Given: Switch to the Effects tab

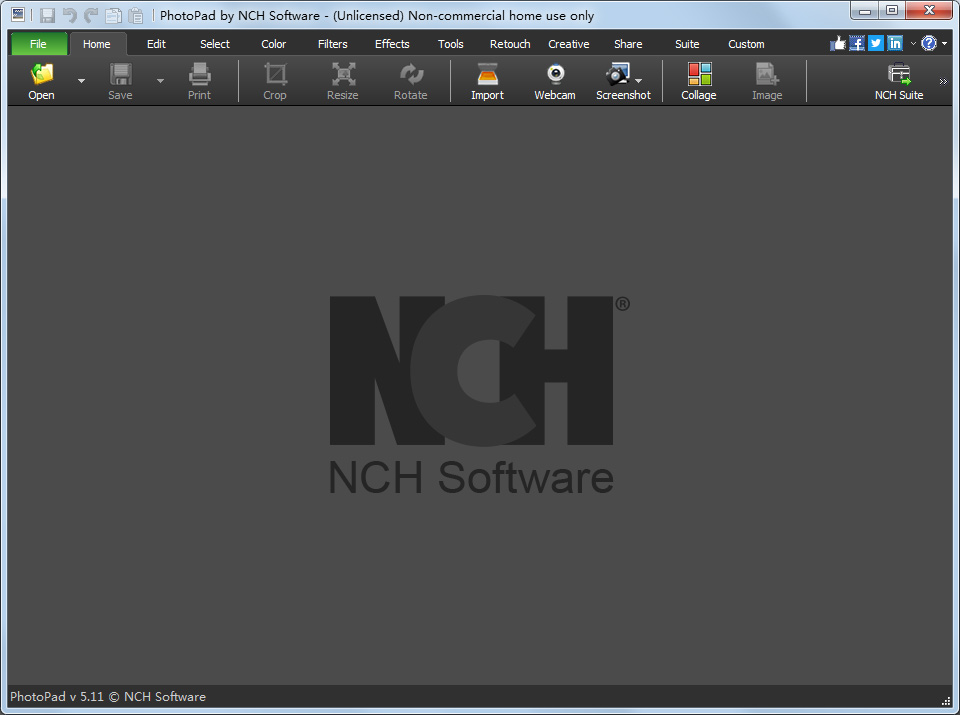Looking at the screenshot, I should [392, 44].
